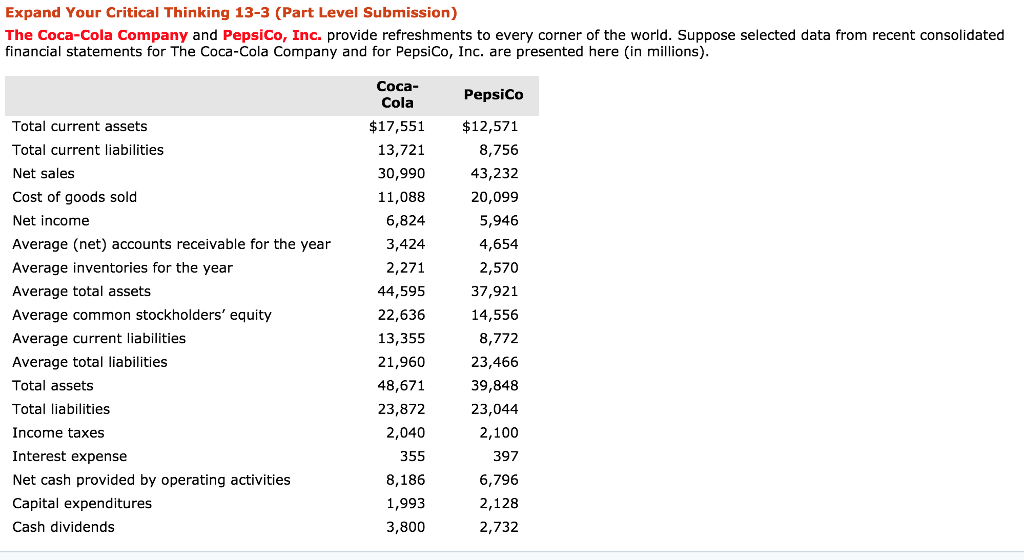
Task: Select Coca-Cola income taxes value 2,040
Action: click(406, 432)
